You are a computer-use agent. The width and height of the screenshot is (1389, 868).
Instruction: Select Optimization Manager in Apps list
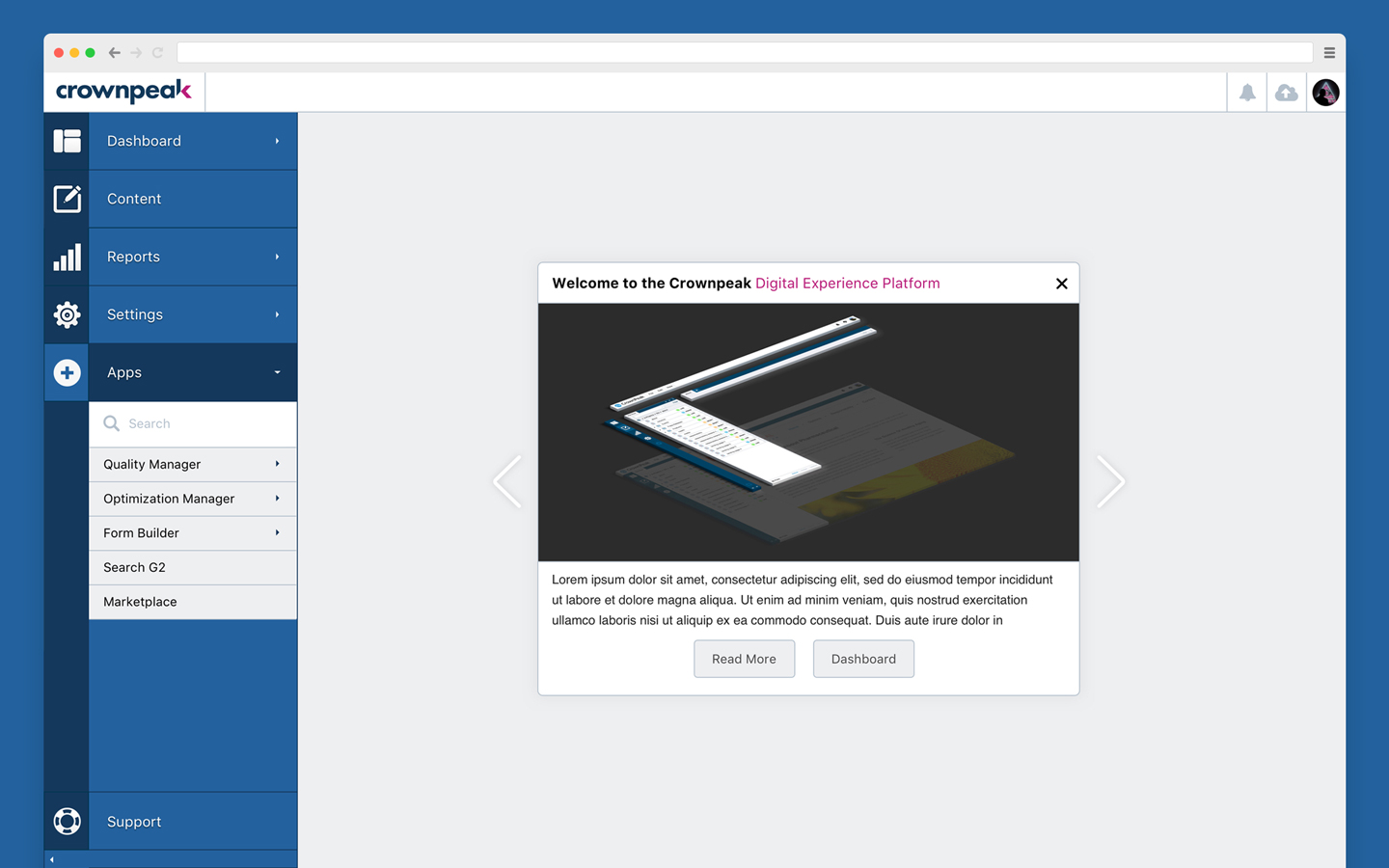point(193,499)
